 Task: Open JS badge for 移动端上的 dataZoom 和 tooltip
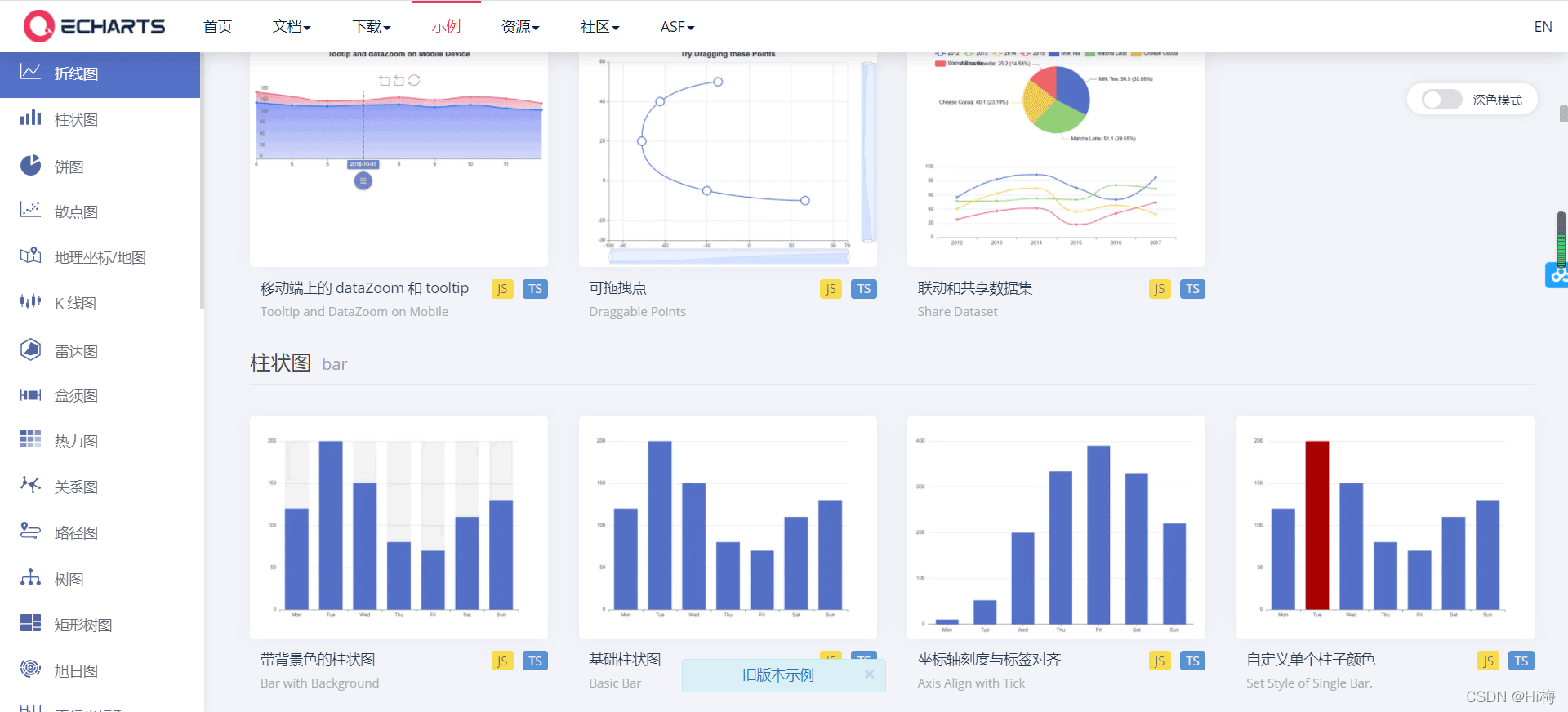point(502,289)
